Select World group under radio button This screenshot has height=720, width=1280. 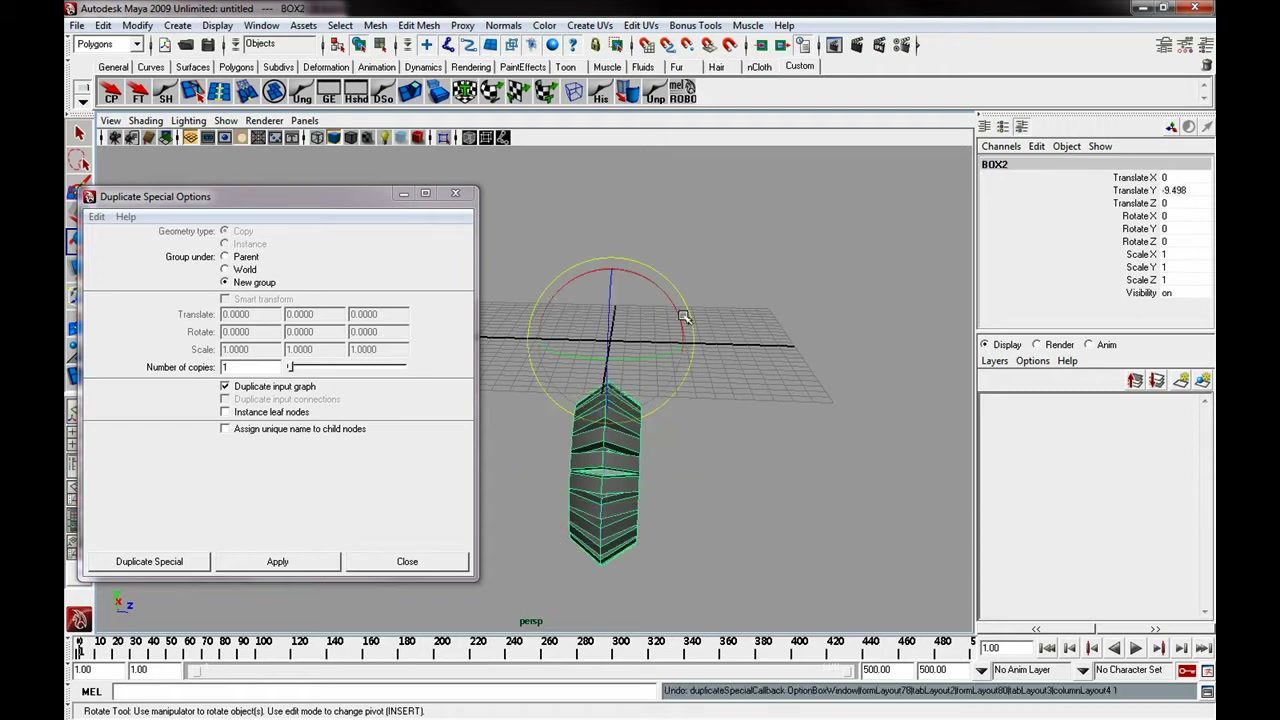click(x=224, y=270)
